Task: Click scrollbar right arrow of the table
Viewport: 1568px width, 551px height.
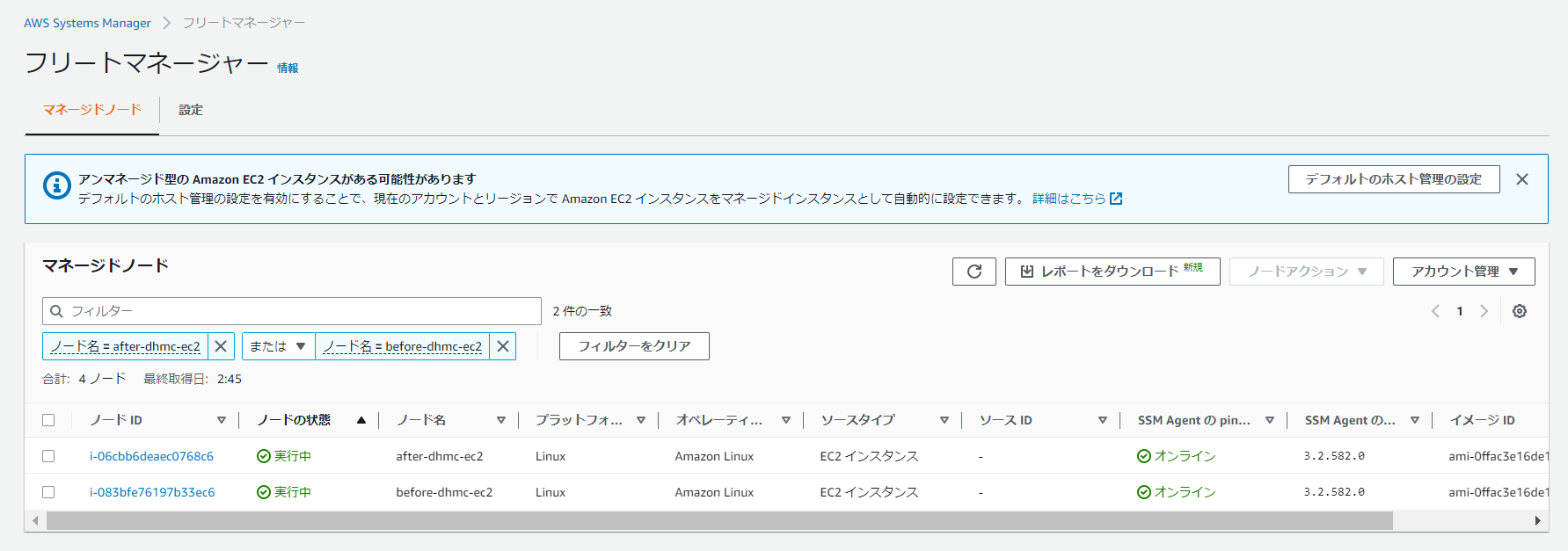Action: (1537, 521)
